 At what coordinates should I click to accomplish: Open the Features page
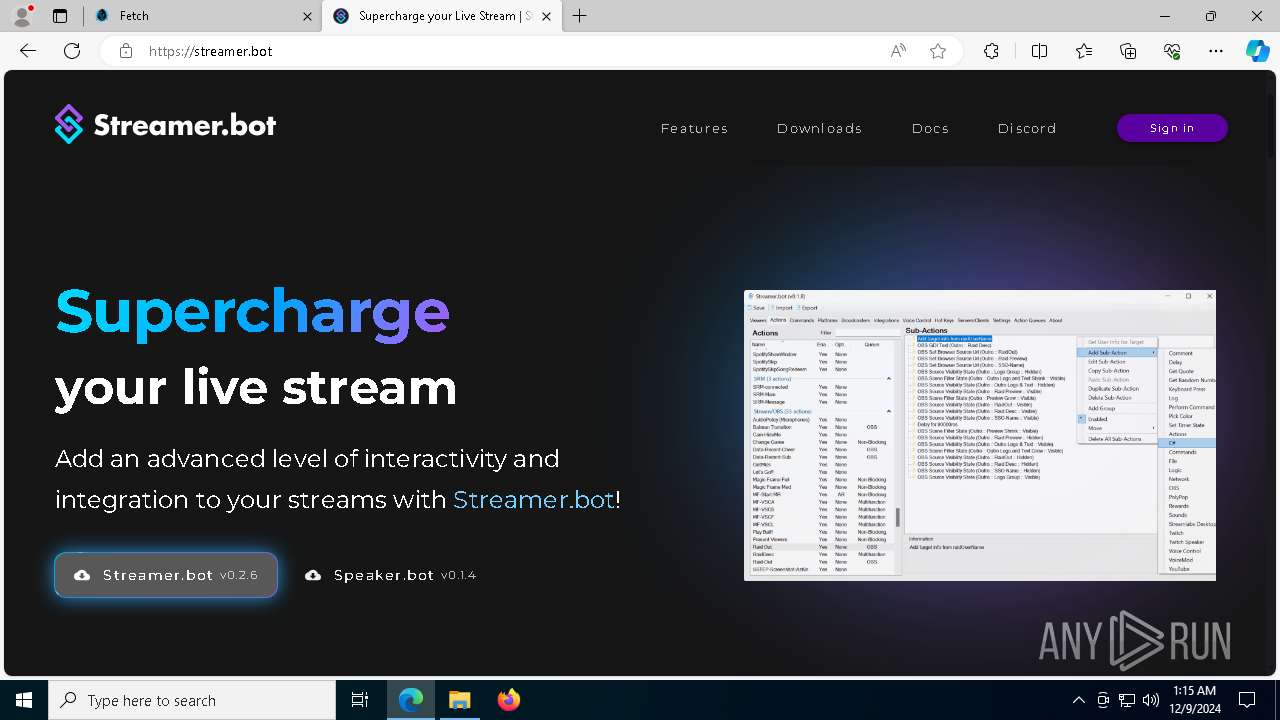694,128
